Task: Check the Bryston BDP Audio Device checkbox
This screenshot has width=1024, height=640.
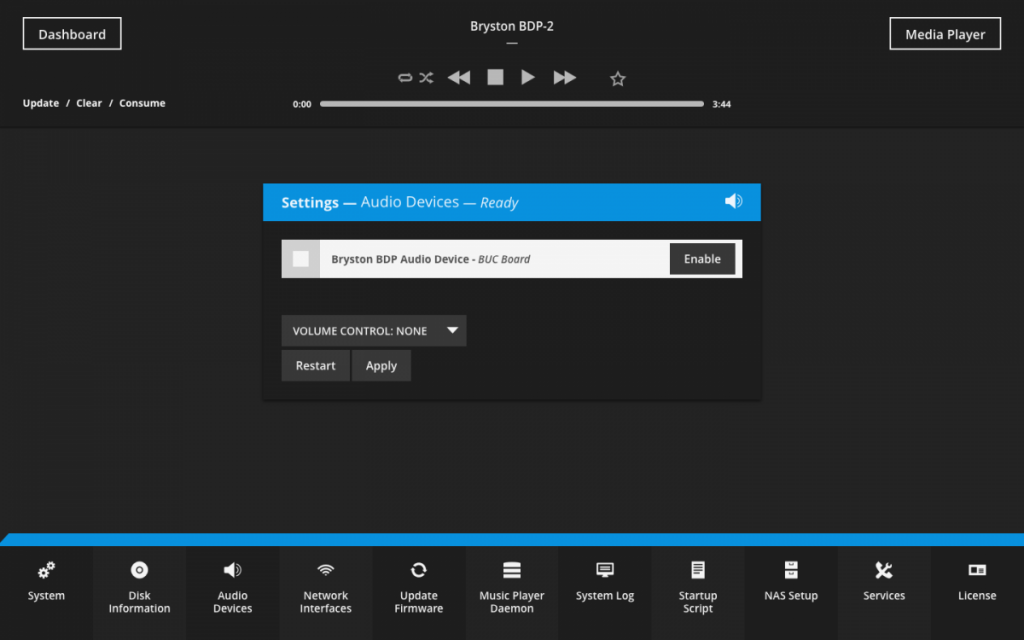Action: tap(301, 259)
